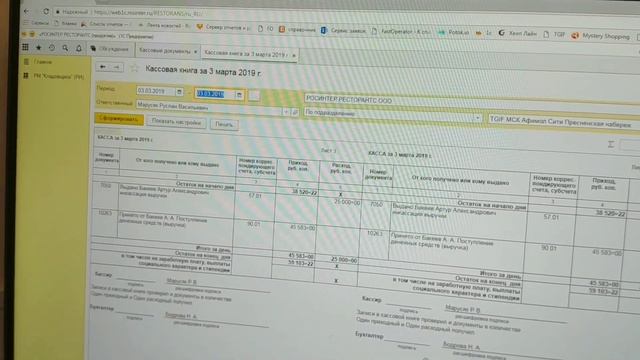This screenshot has width=640, height=360.
Task: Select left-sheet cell 25 000-00 expense
Action: (347, 202)
